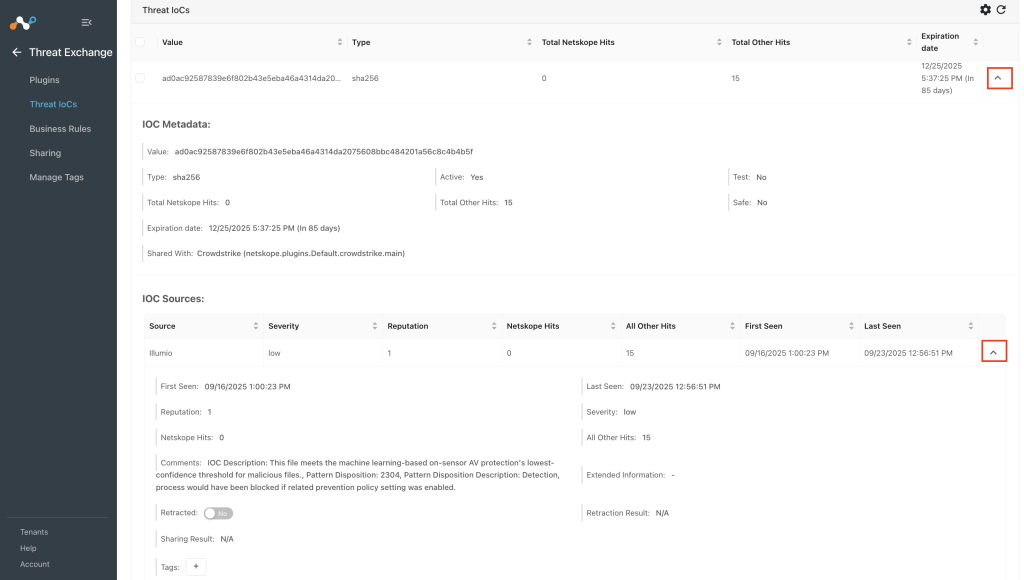Collapse the sha256 IoC row details
The width and height of the screenshot is (1024, 580).
coord(999,78)
